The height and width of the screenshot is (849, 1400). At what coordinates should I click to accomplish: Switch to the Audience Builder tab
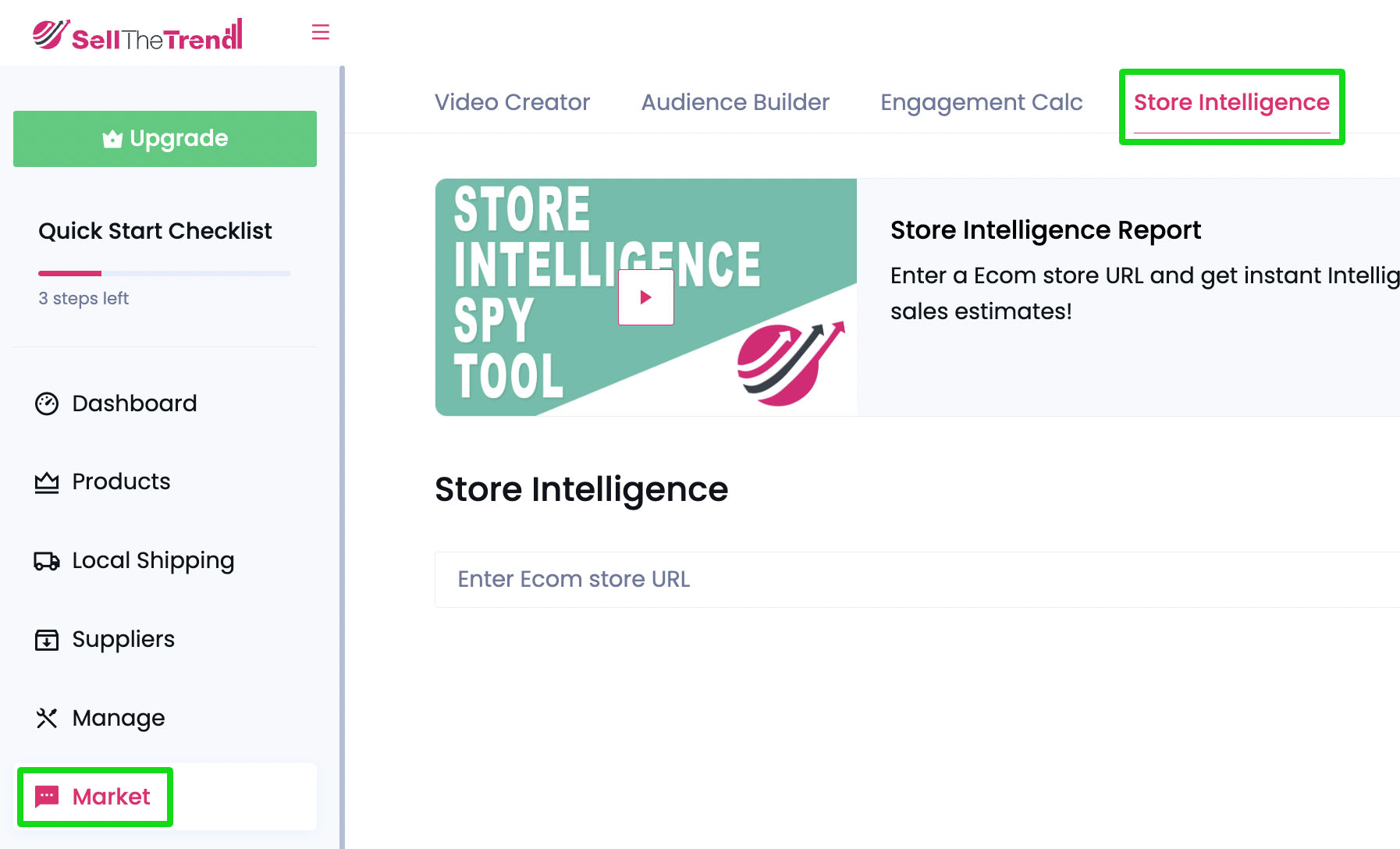click(735, 102)
